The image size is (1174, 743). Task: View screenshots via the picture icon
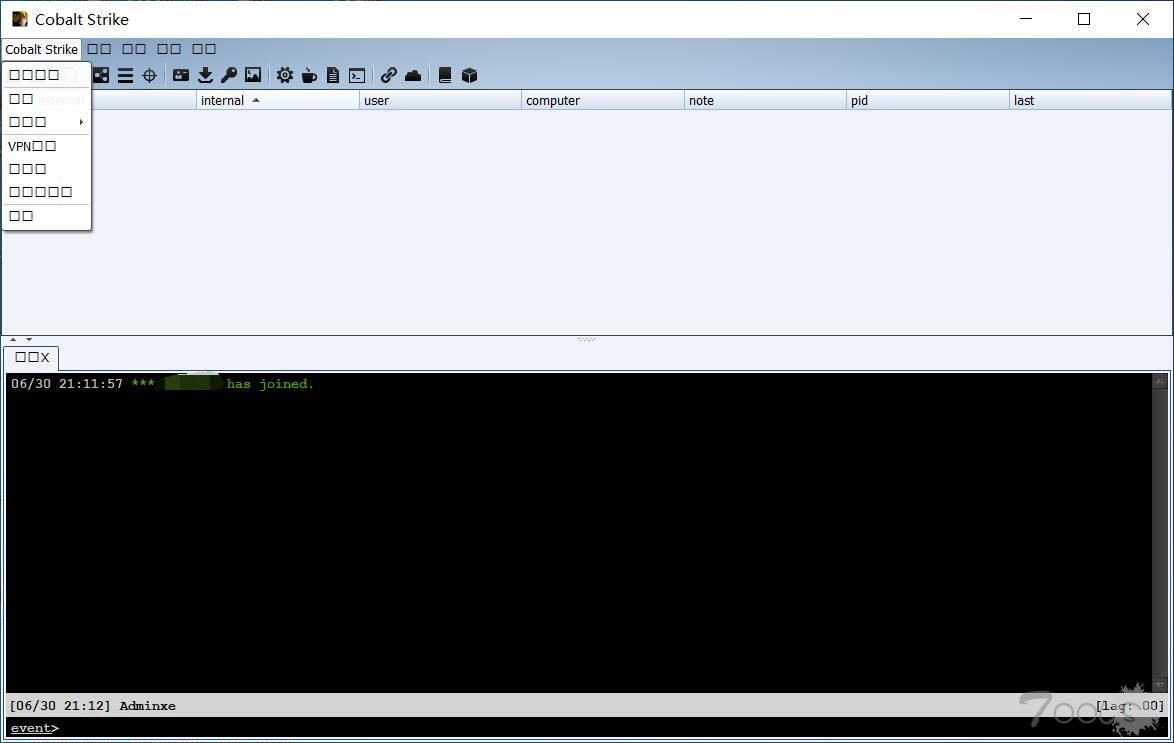click(253, 76)
